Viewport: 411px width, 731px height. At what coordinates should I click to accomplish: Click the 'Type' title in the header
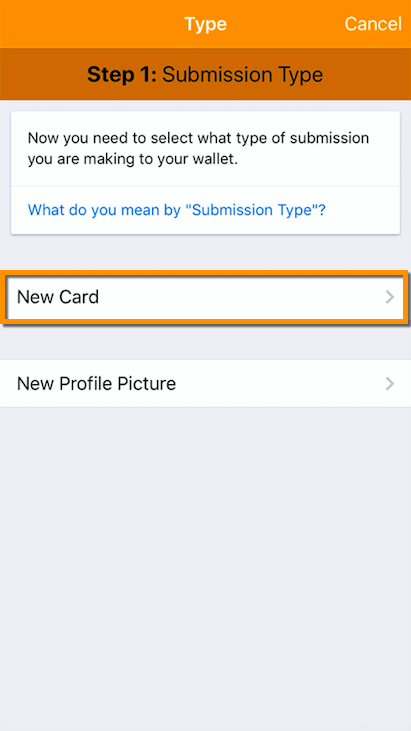[206, 24]
